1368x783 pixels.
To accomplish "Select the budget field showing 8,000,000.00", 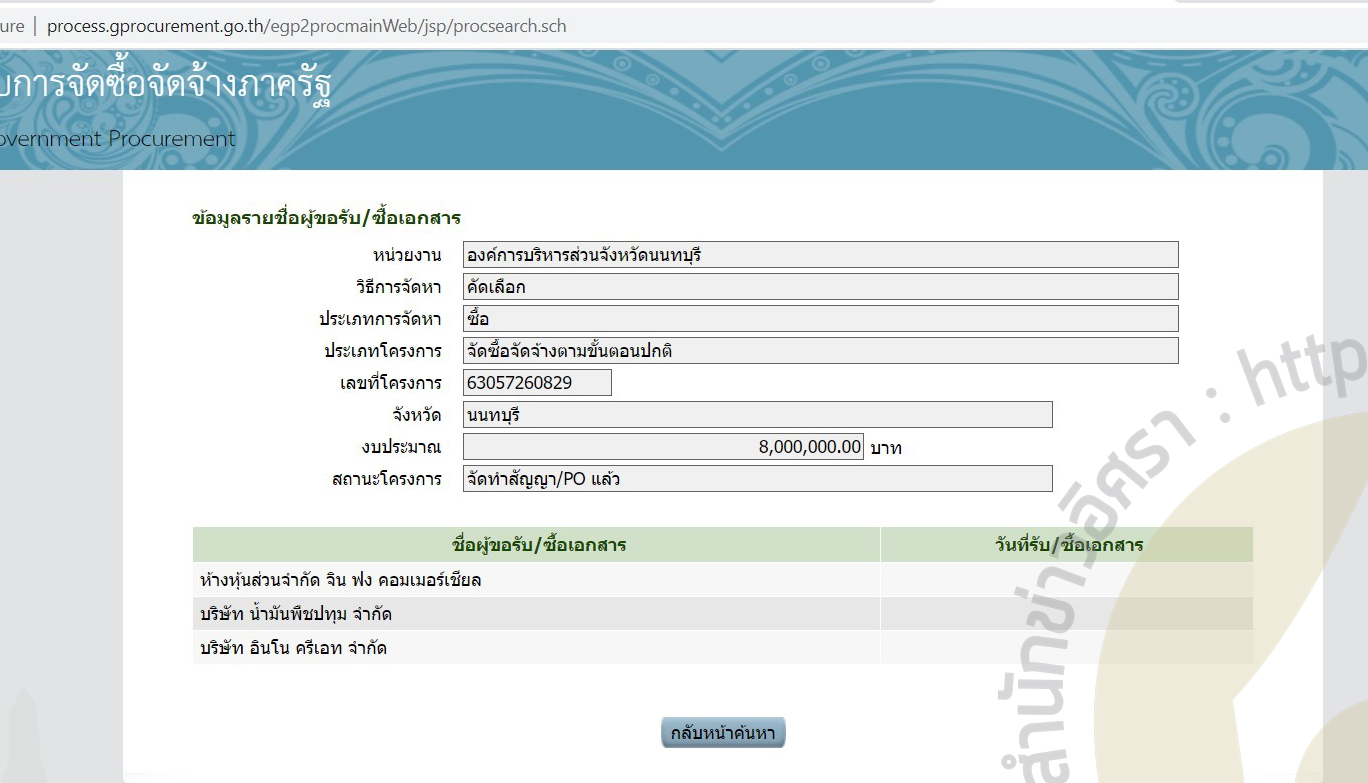I will click(x=664, y=446).
